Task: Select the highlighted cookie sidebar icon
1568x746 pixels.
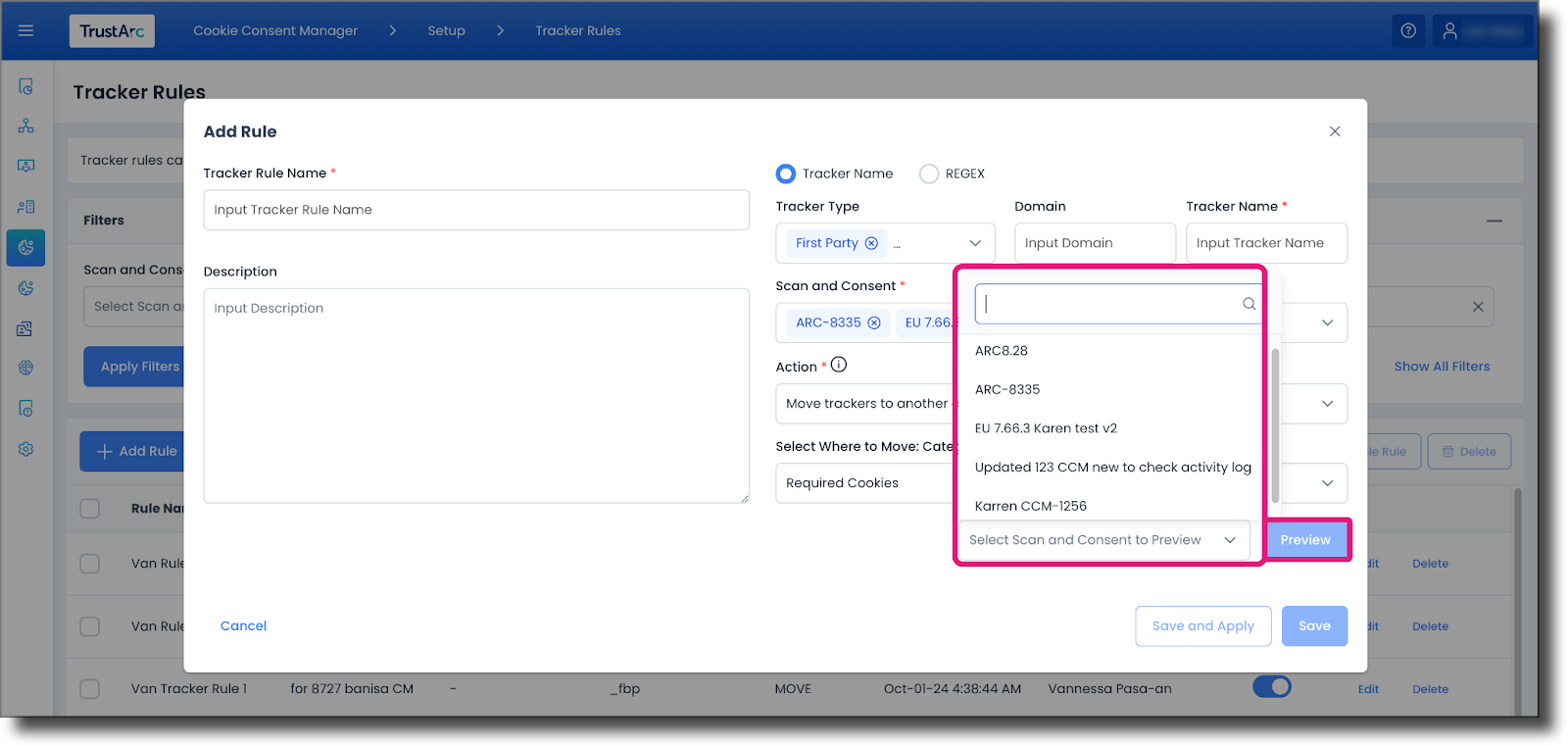Action: point(25,247)
